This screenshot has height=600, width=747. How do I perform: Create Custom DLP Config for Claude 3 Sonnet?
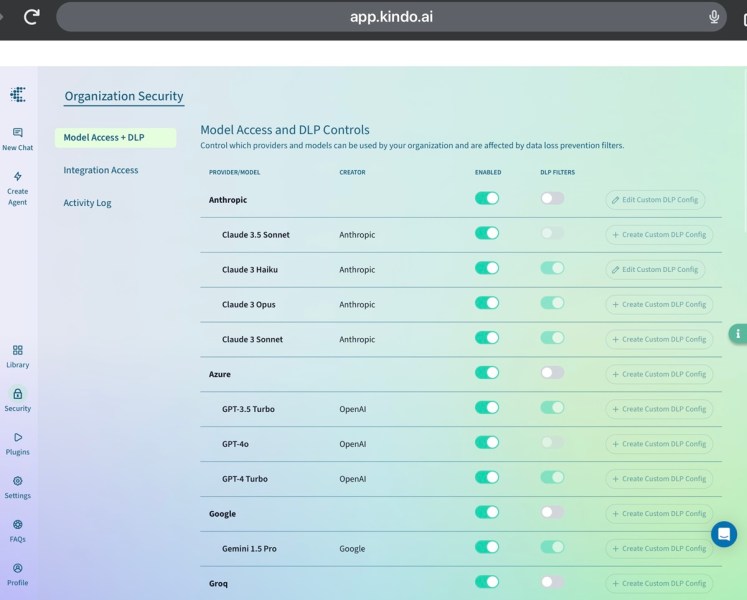click(x=659, y=339)
